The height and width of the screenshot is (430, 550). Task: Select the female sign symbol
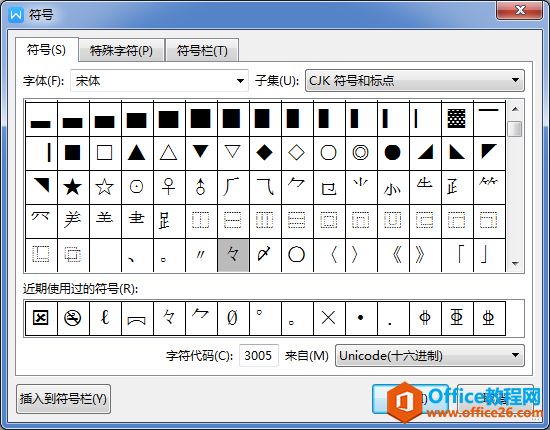click(x=168, y=187)
